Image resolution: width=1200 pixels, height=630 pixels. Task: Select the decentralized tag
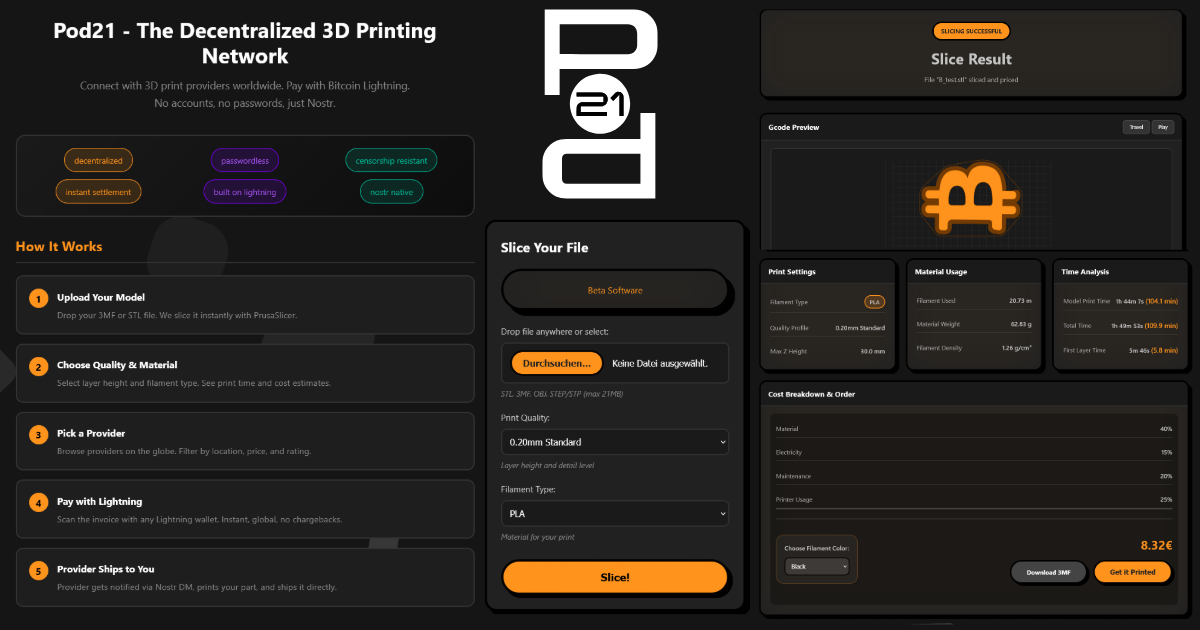pos(98,160)
